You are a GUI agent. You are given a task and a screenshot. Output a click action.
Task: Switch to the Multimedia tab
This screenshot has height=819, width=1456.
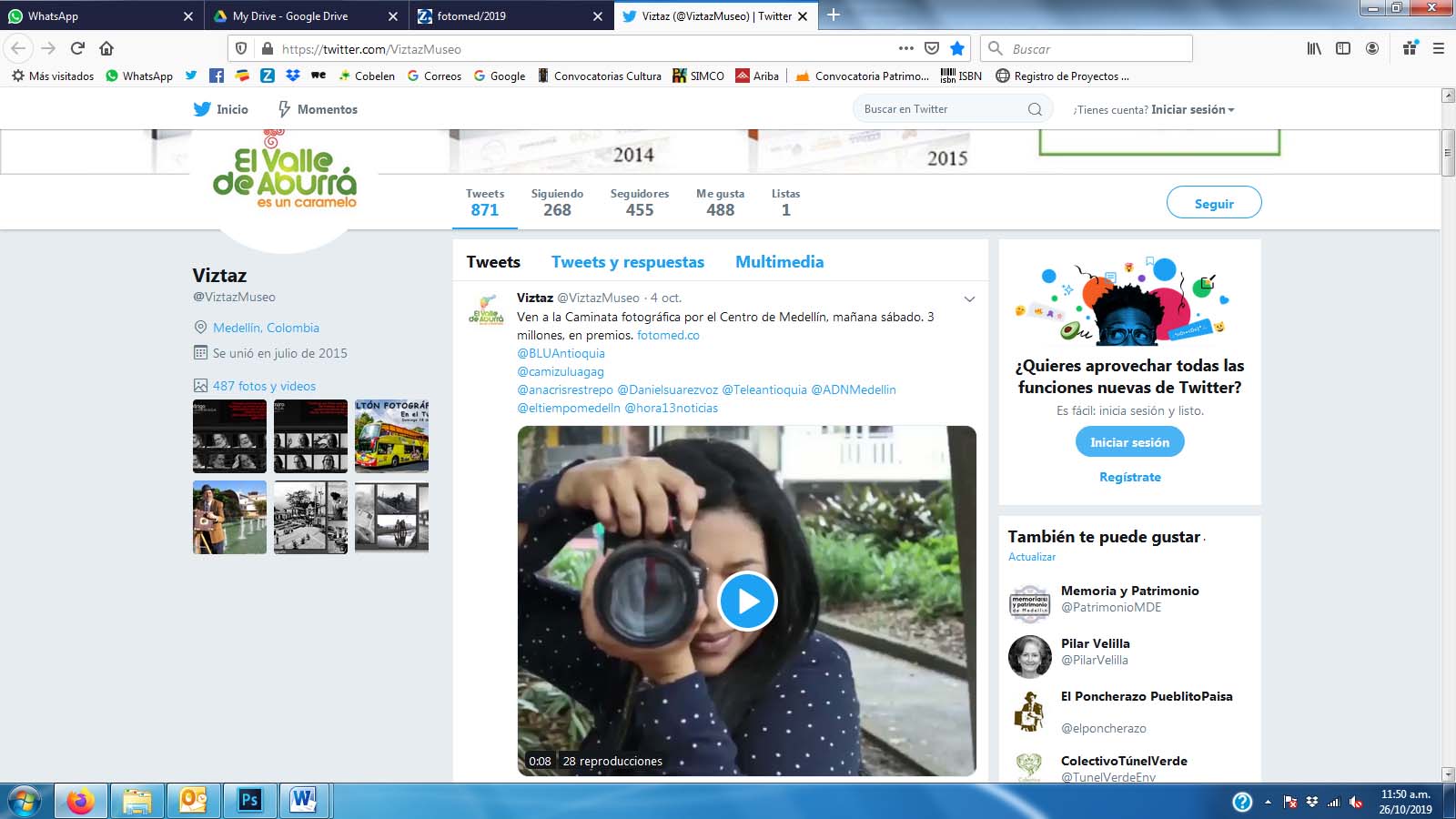pyautogui.click(x=779, y=262)
